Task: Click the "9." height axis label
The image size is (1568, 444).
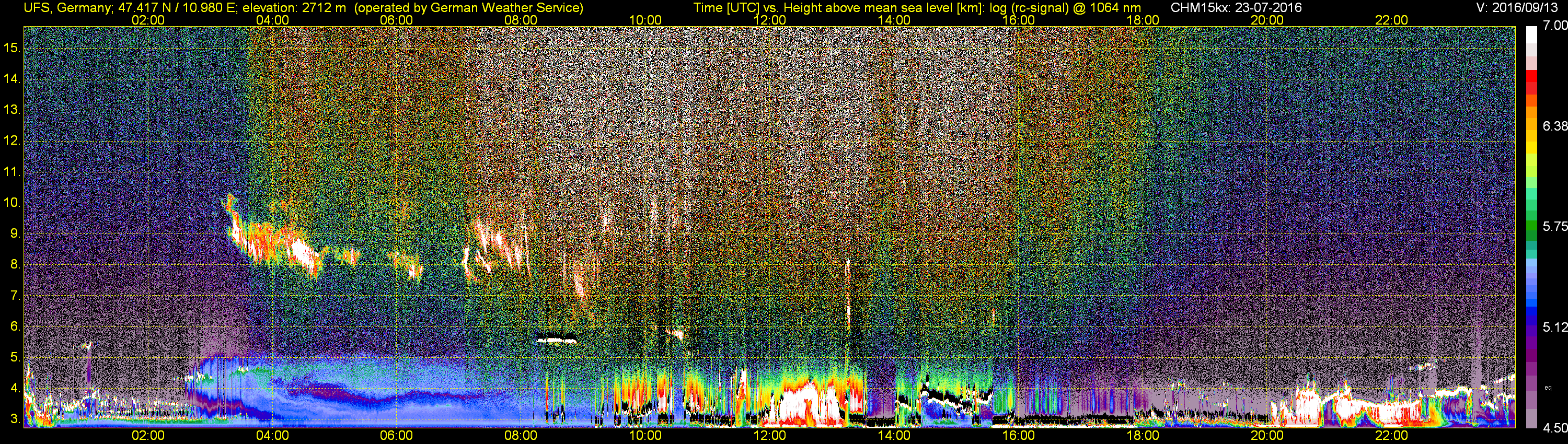Action: [x=15, y=233]
